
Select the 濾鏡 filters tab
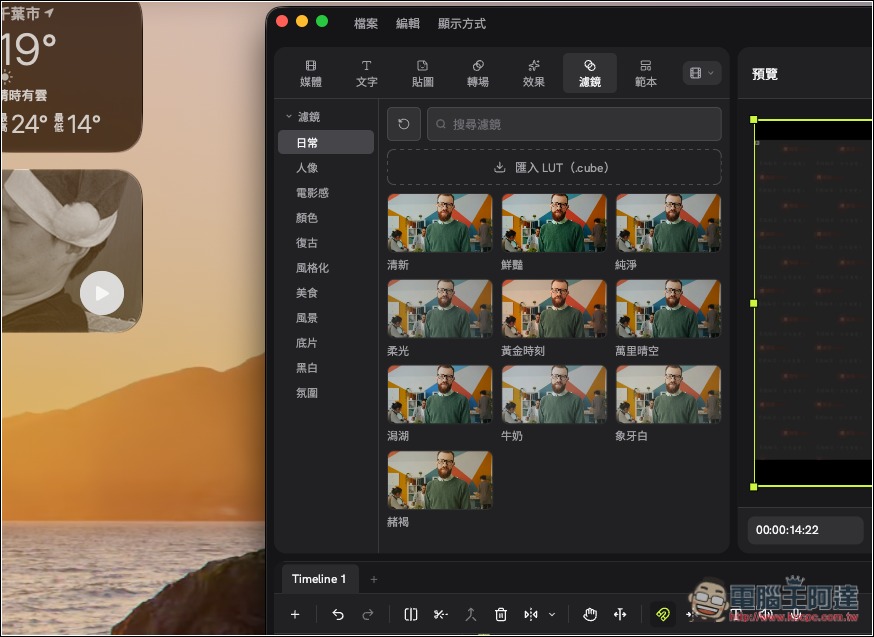590,73
